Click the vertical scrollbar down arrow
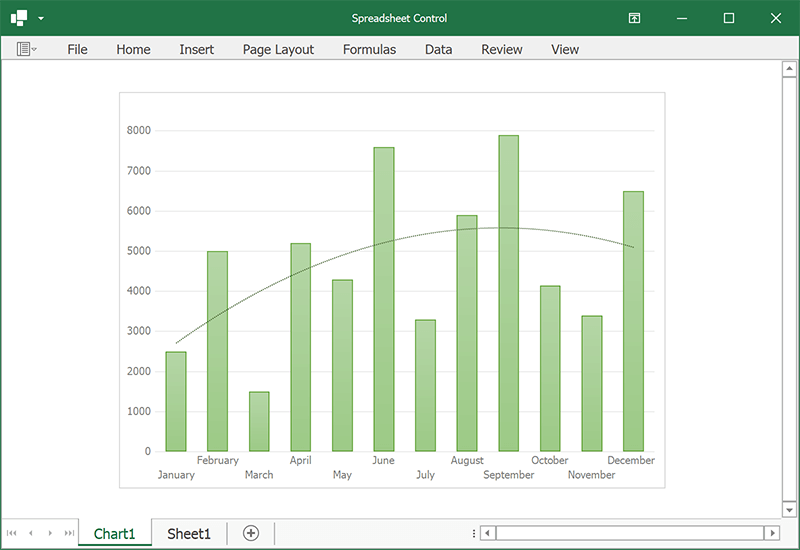Screen dimensions: 800x550 coord(788,509)
